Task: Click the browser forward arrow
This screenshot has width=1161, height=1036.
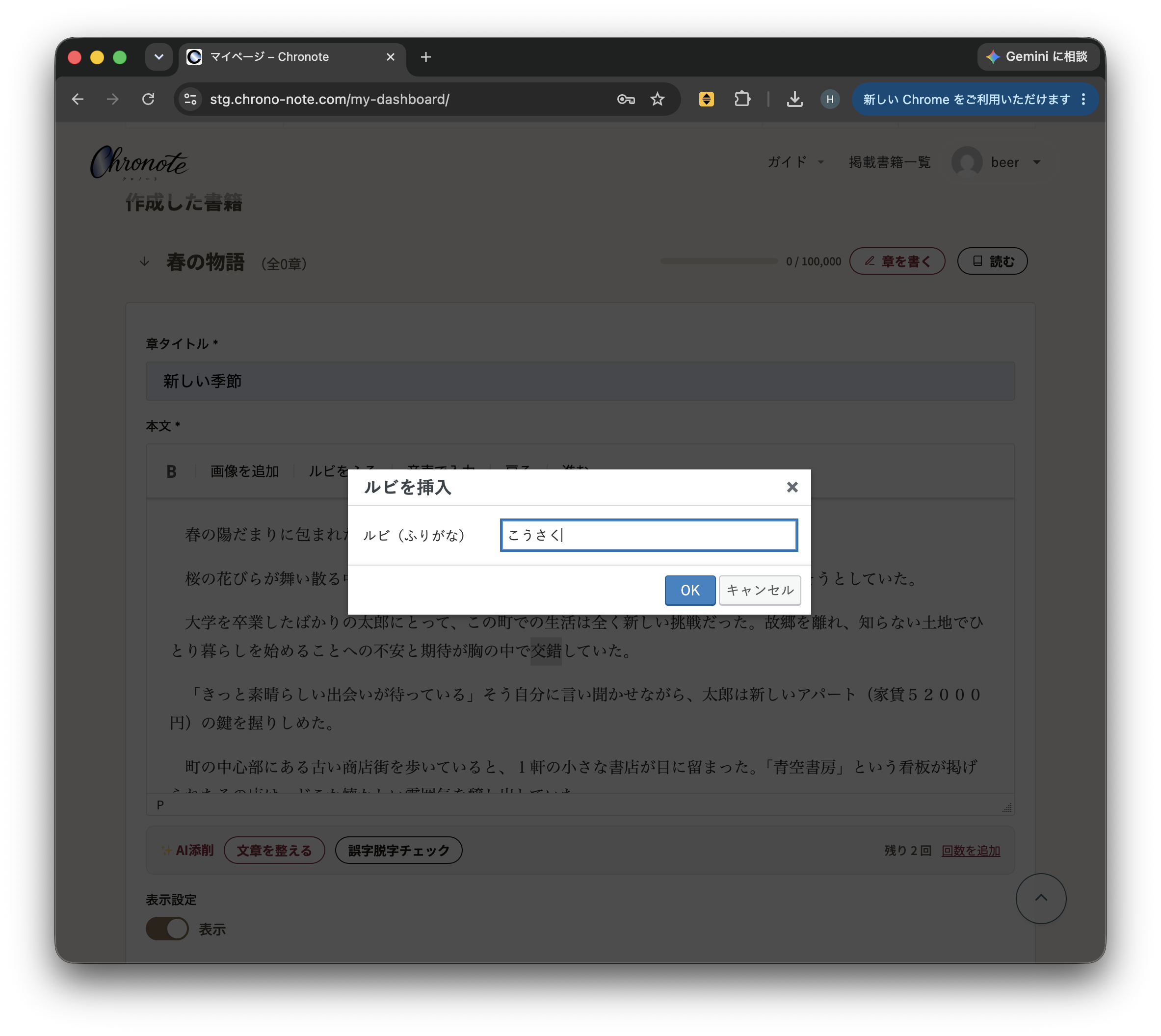Action: pos(113,100)
